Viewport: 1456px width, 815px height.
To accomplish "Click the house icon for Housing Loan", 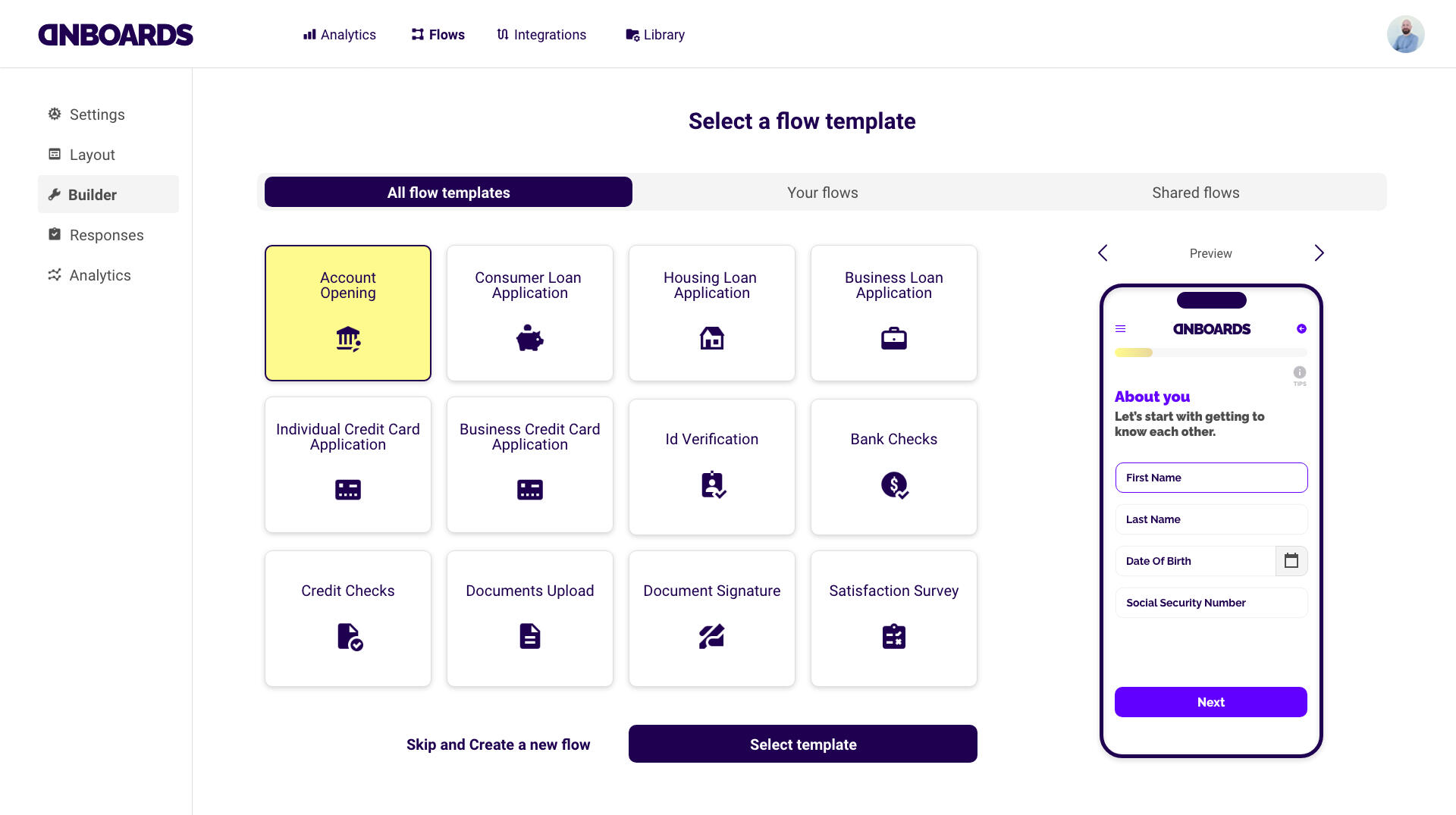I will click(711, 338).
